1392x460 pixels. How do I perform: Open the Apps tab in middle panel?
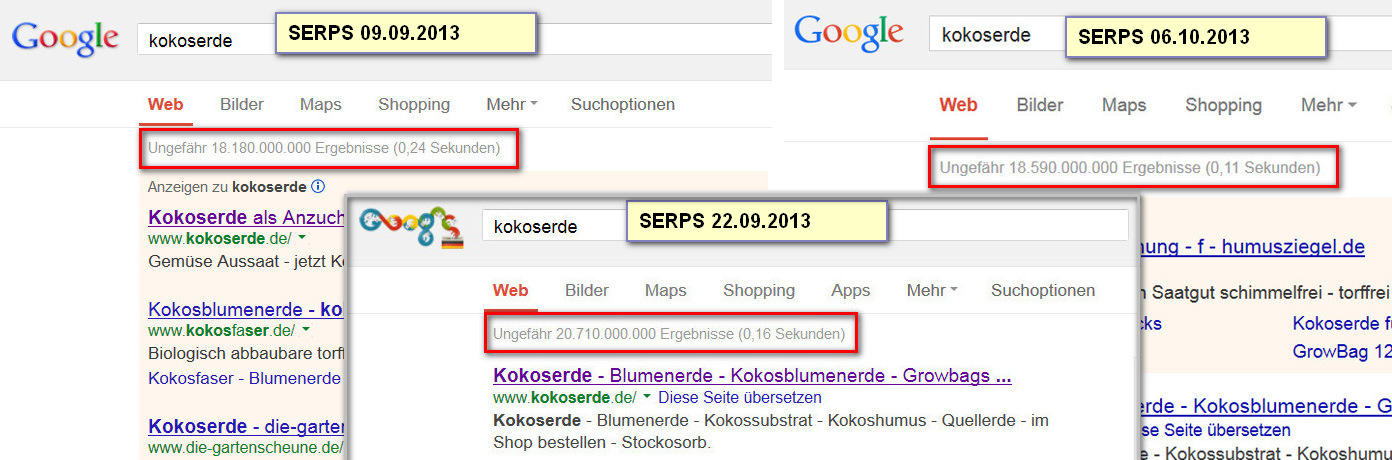tap(851, 291)
